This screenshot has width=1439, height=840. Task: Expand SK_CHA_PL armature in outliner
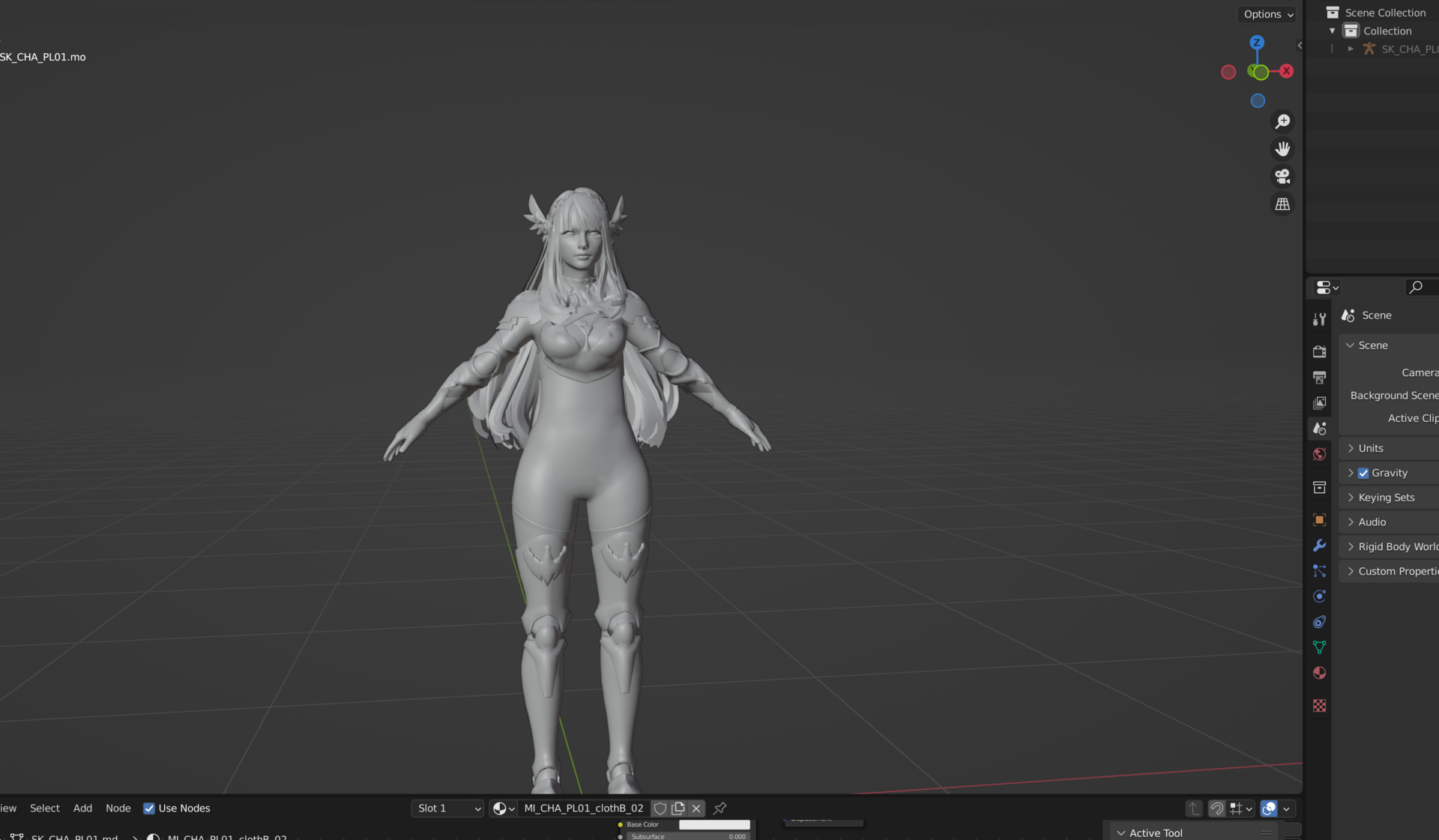coord(1351,49)
